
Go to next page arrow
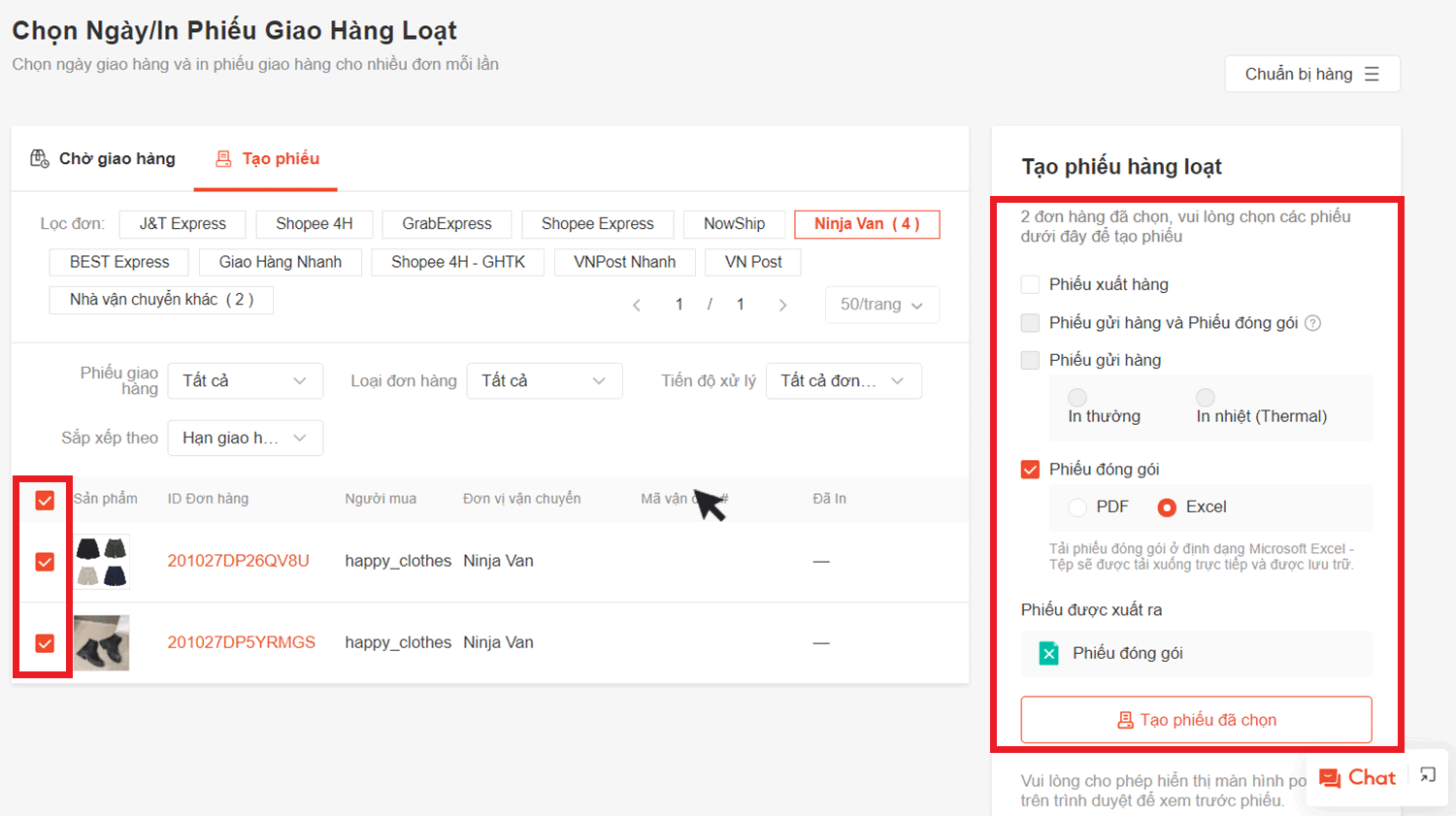[782, 305]
